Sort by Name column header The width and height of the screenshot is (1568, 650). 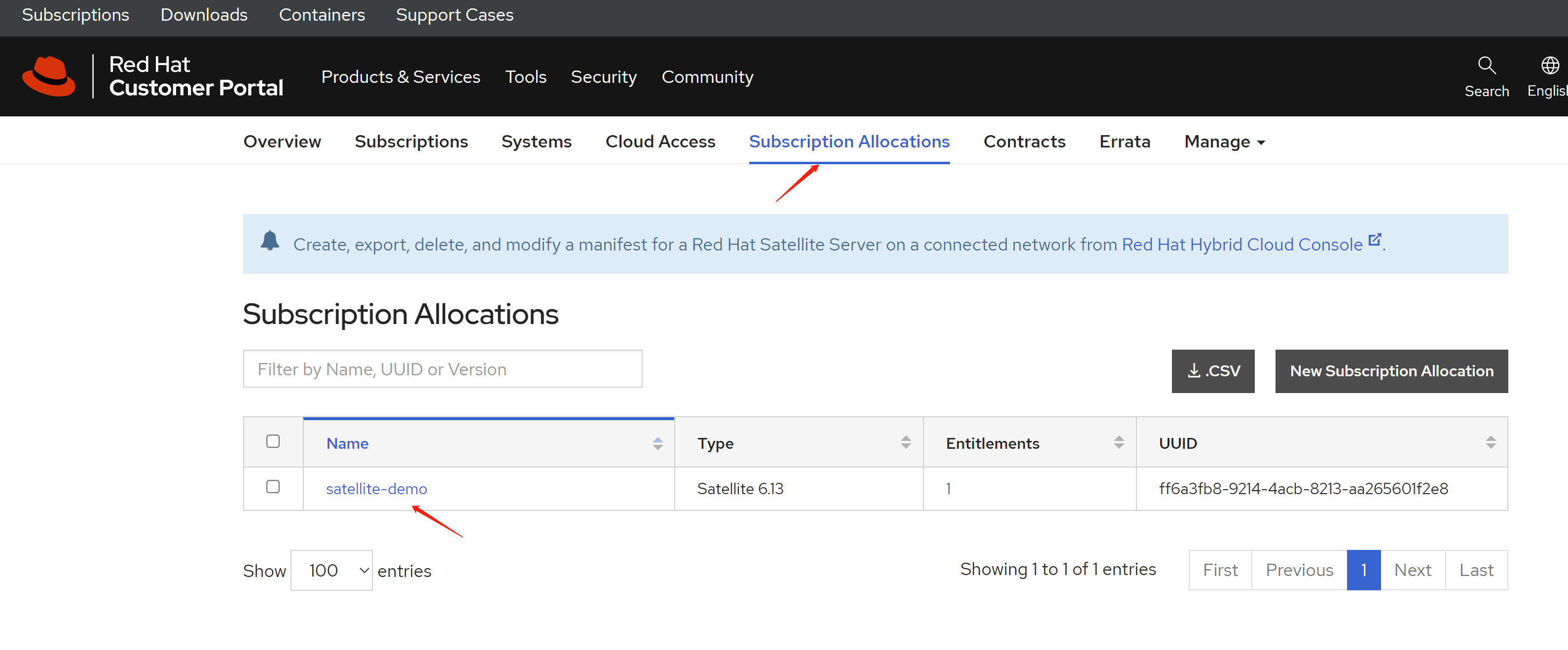pyautogui.click(x=348, y=443)
